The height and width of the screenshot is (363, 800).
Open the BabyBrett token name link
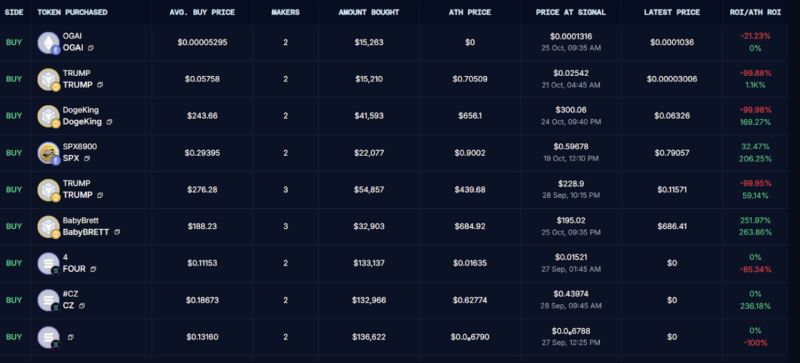(81, 221)
